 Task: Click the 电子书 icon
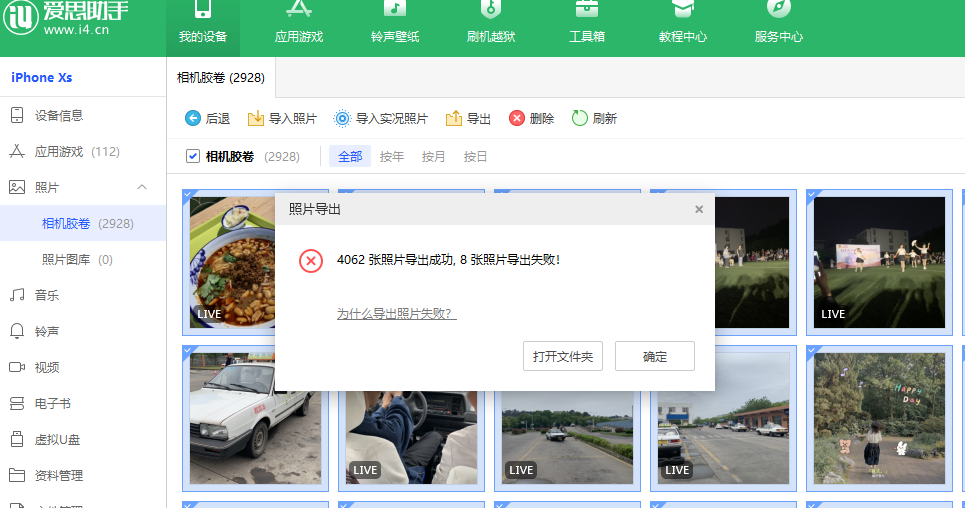[x=17, y=403]
